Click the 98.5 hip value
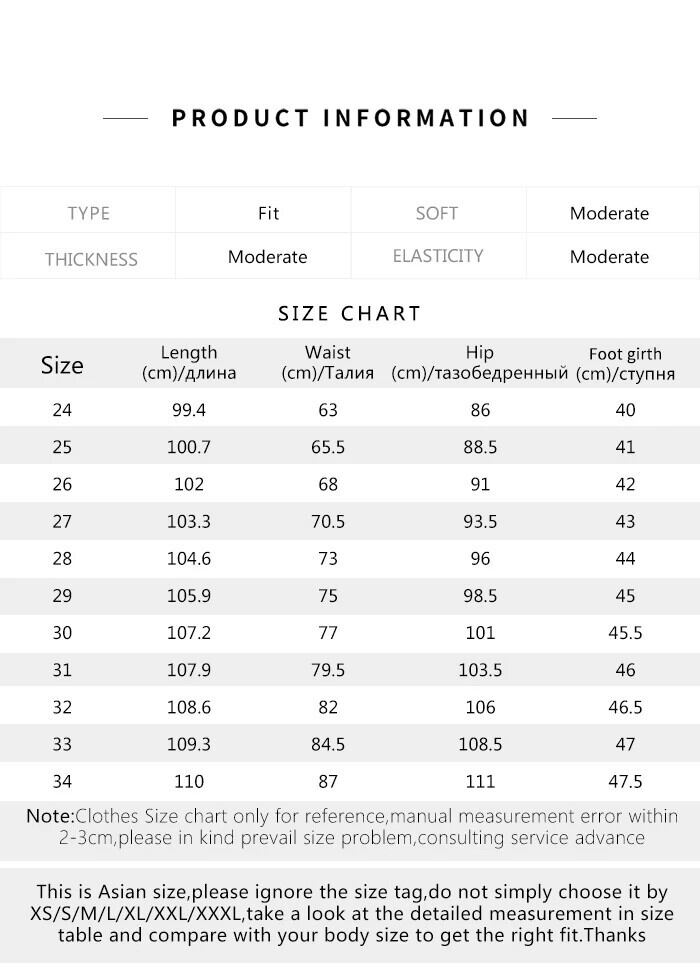Image resolution: width=700 pixels, height=978 pixels. click(480, 596)
